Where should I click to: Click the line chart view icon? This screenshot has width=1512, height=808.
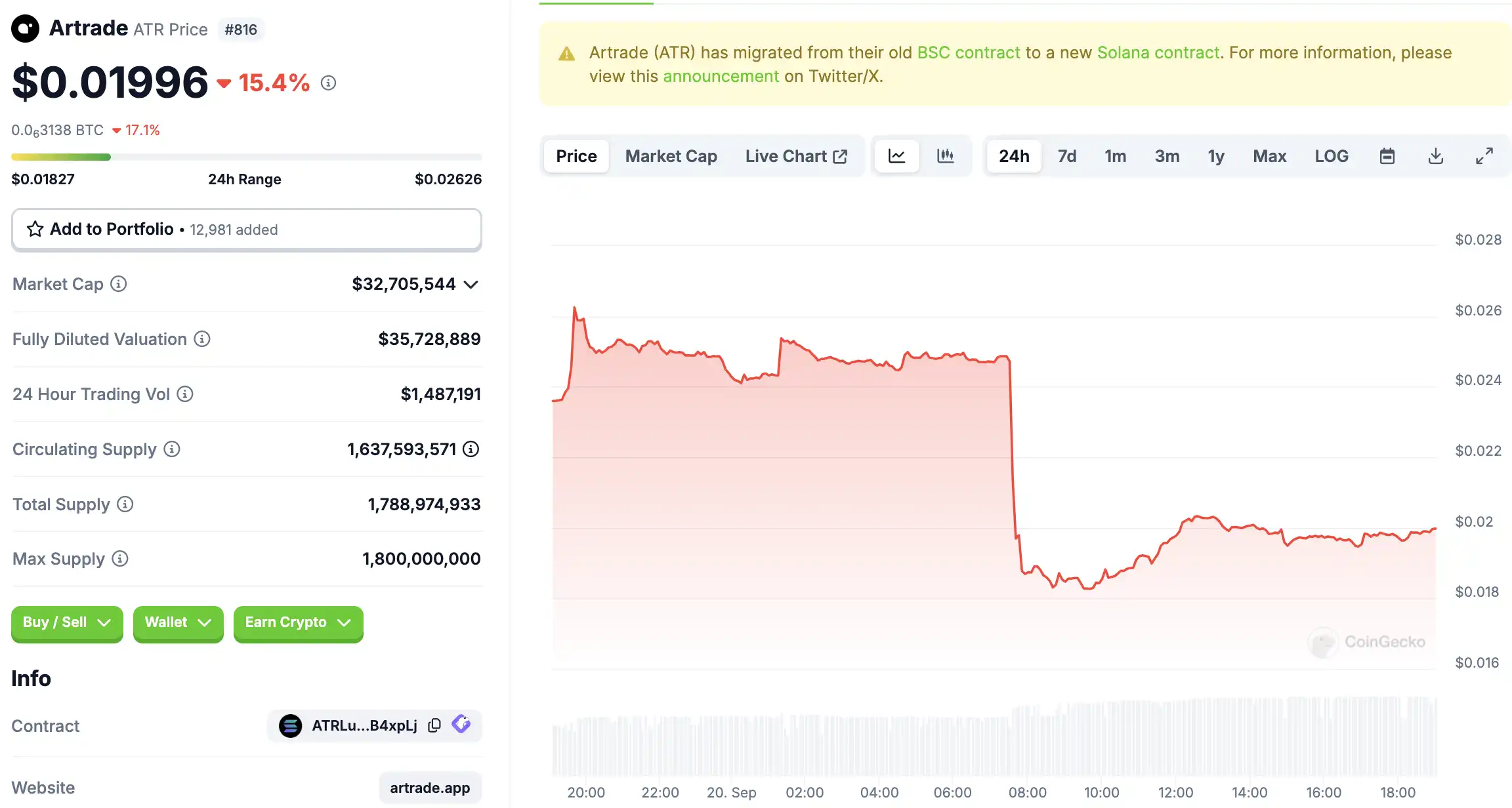[x=896, y=156]
